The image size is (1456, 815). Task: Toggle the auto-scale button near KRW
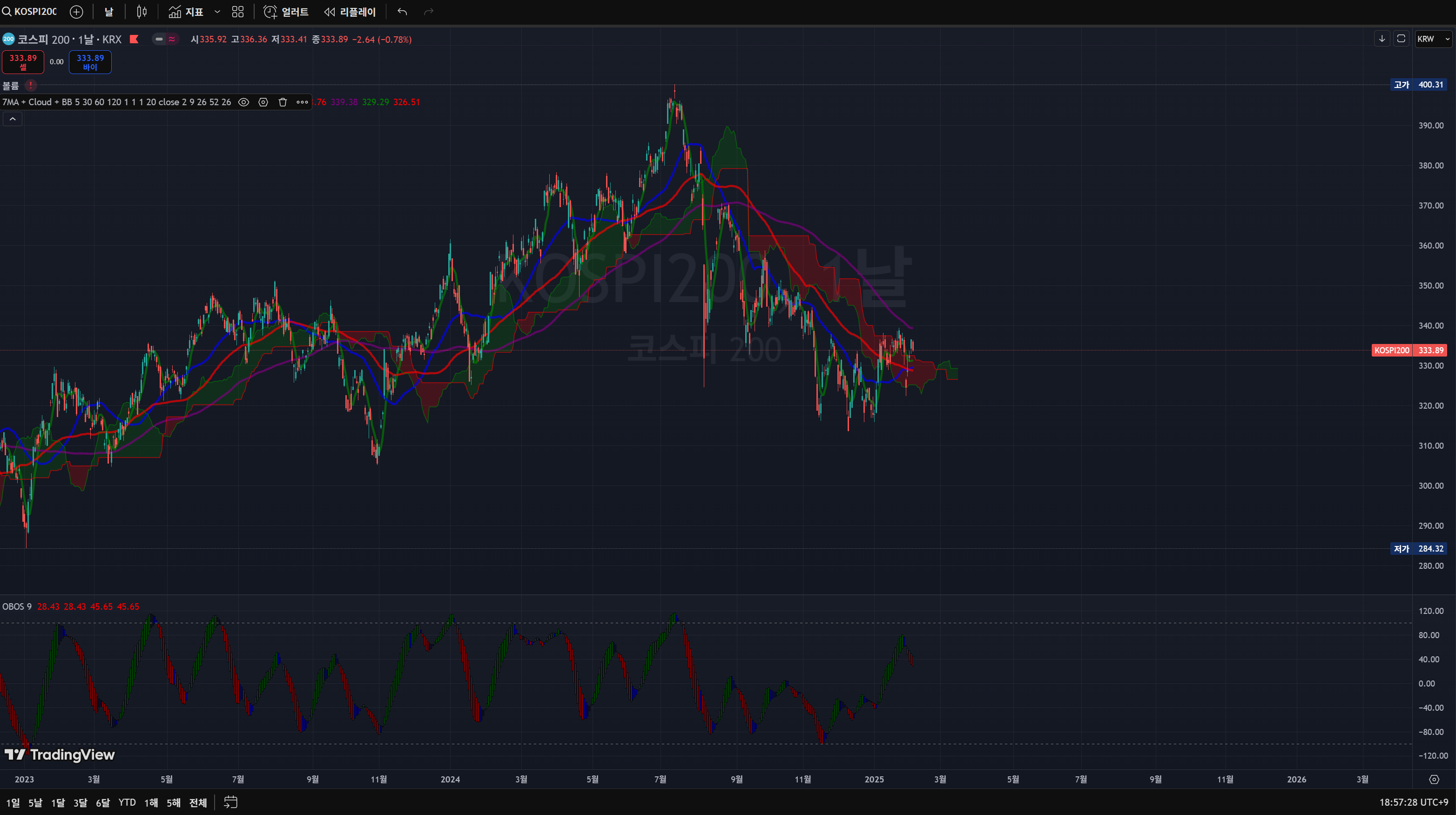tap(1401, 39)
